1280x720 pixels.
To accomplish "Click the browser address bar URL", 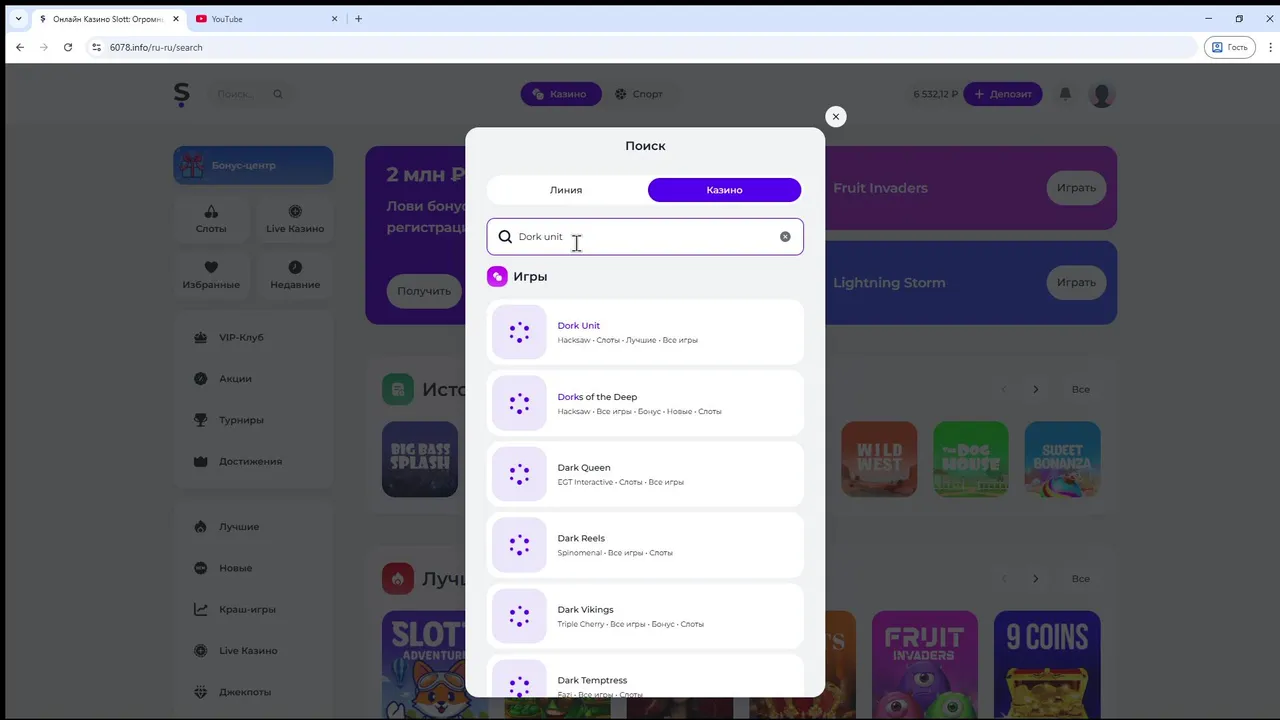I will pos(156,47).
